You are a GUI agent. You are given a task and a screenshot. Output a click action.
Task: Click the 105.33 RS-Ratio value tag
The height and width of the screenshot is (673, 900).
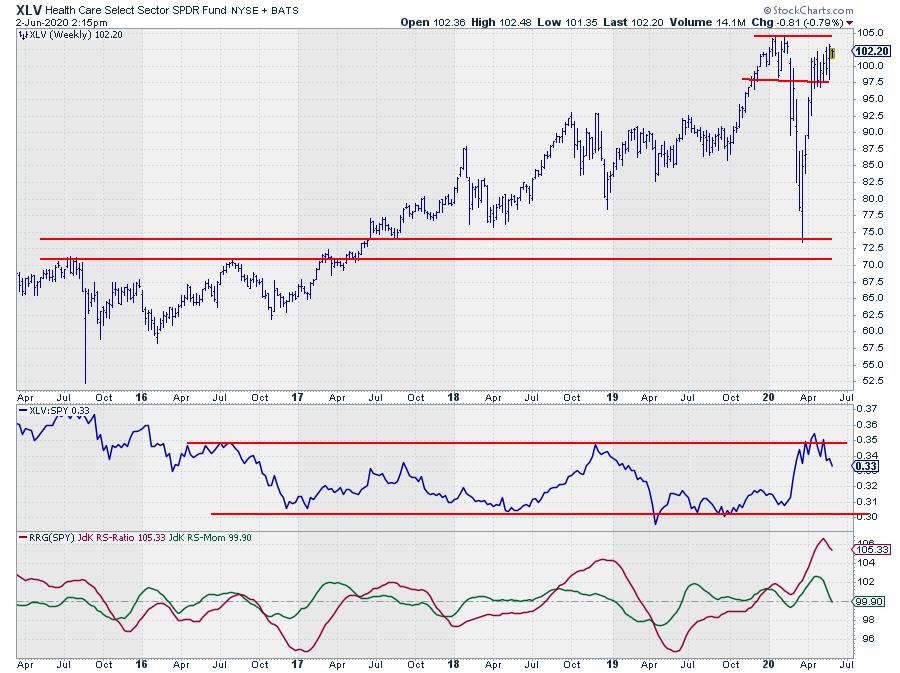pyautogui.click(x=873, y=549)
